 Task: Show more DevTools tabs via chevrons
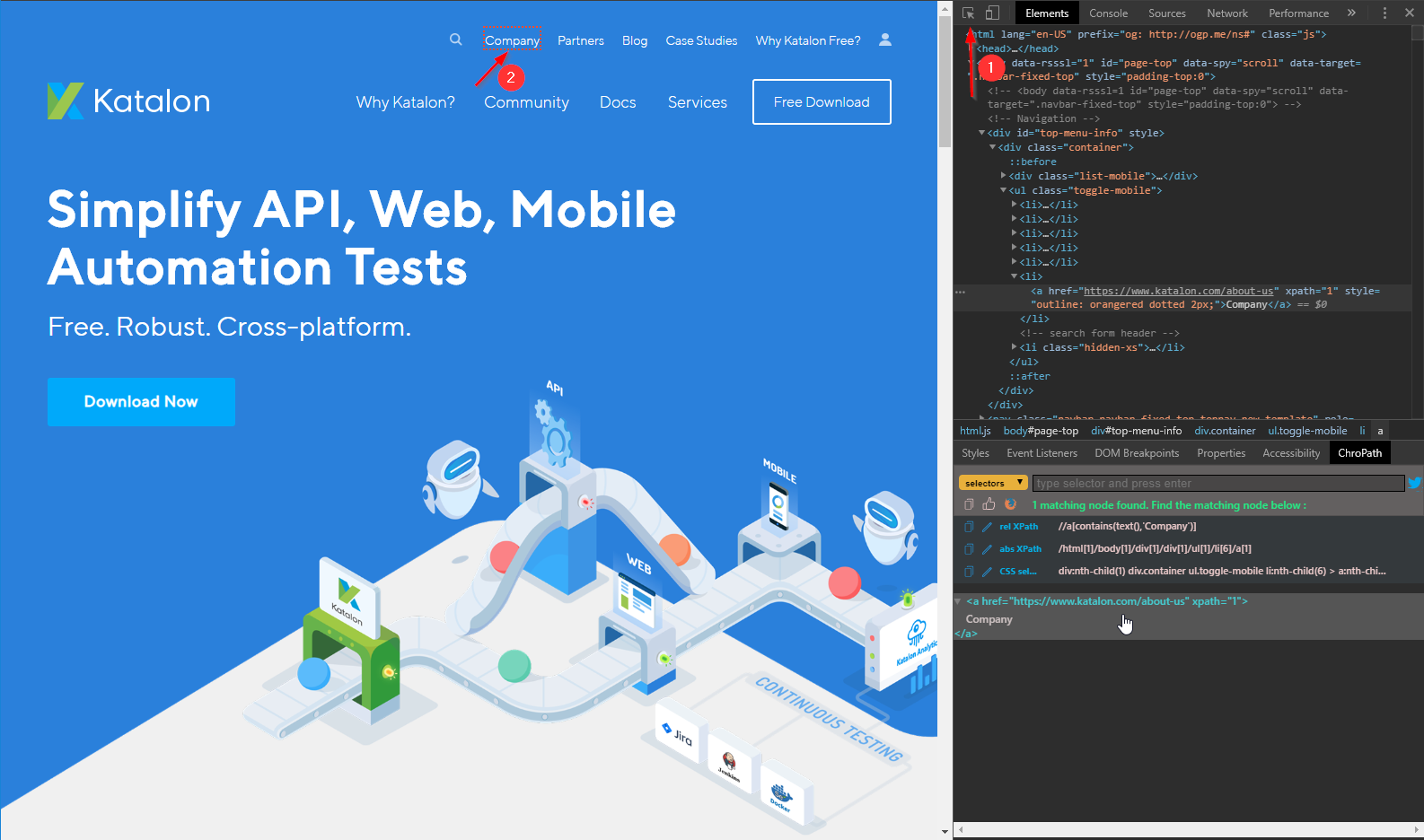[1351, 13]
